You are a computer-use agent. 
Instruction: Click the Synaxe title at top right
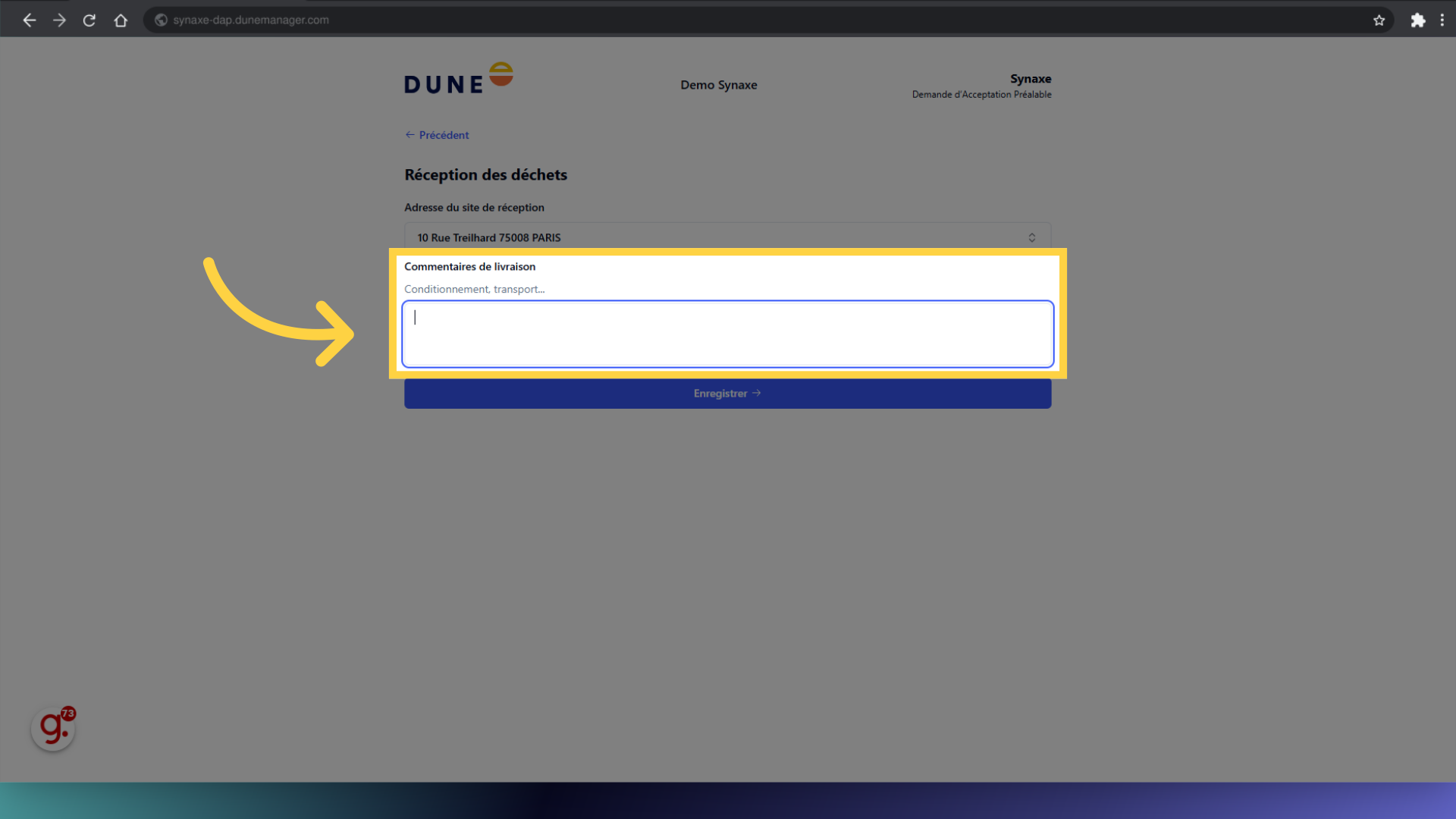tap(1030, 79)
